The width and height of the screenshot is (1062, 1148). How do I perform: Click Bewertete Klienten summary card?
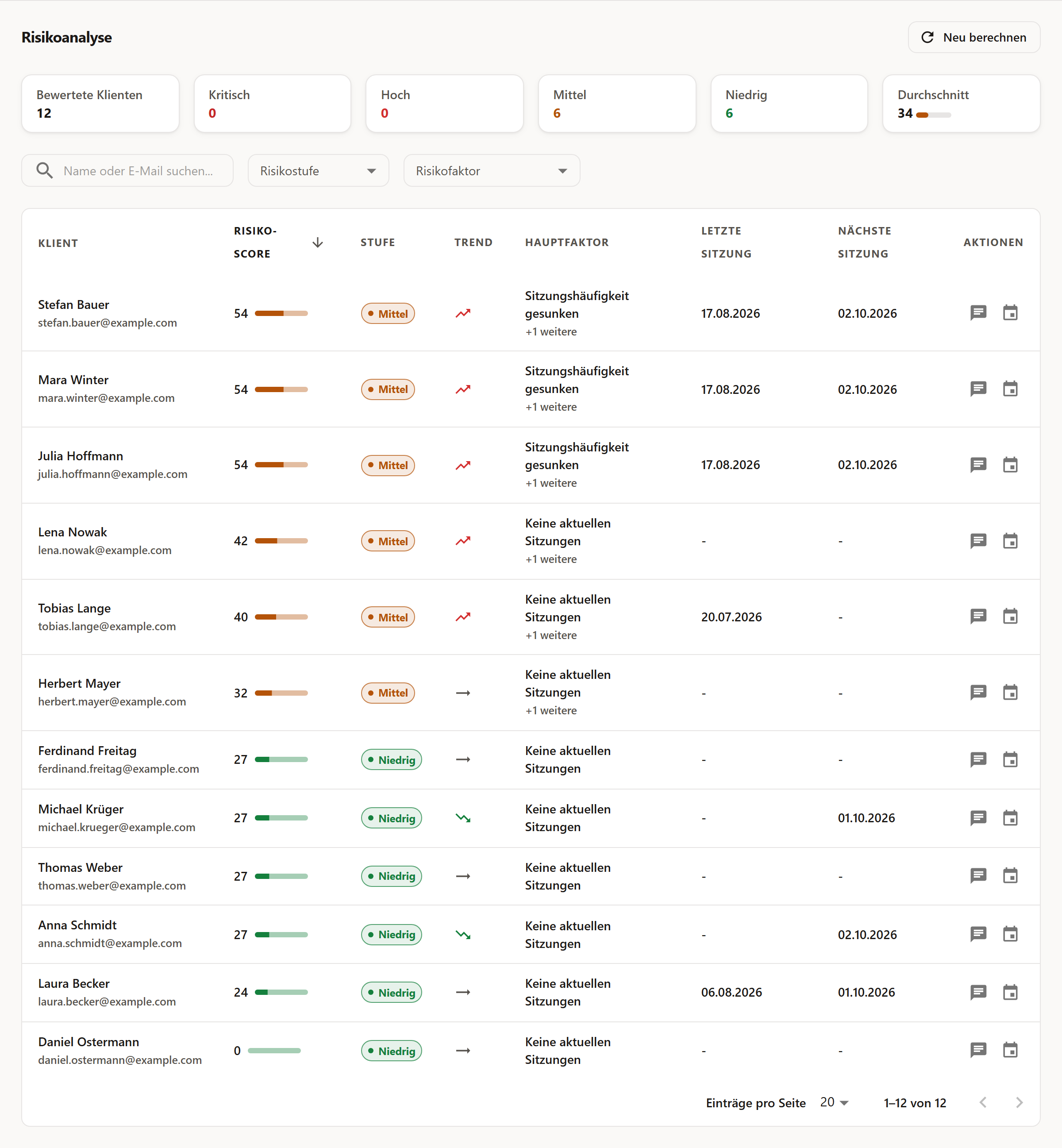tap(100, 104)
